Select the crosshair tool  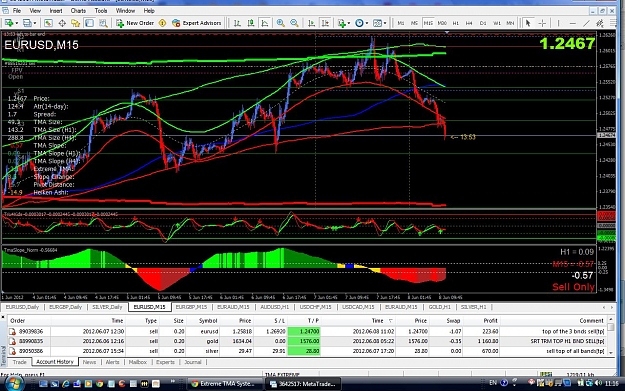tap(542, 23)
